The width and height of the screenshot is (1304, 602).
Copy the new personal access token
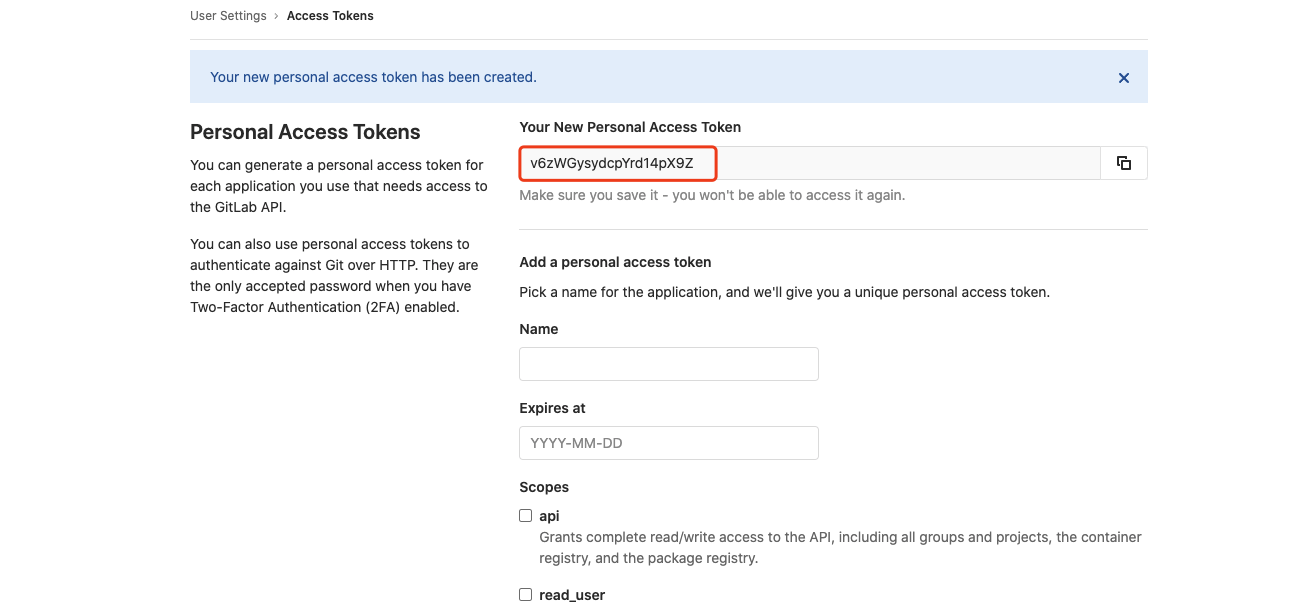point(1123,163)
